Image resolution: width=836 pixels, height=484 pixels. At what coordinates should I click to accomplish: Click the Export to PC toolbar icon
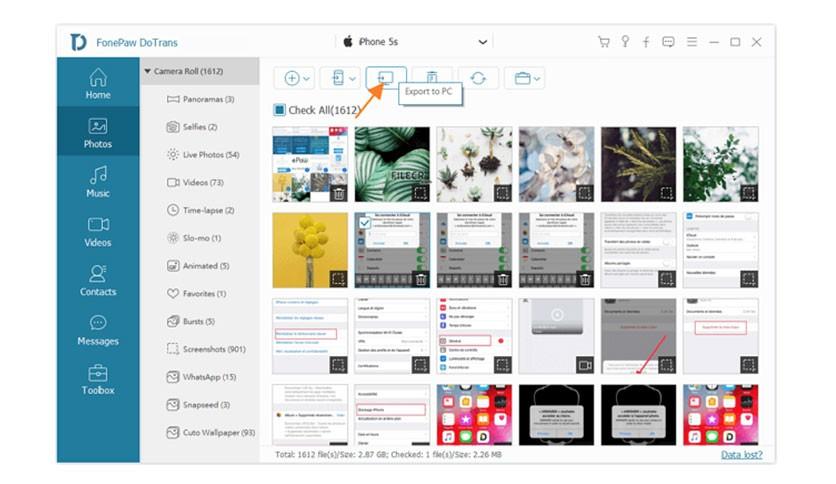pyautogui.click(x=386, y=78)
